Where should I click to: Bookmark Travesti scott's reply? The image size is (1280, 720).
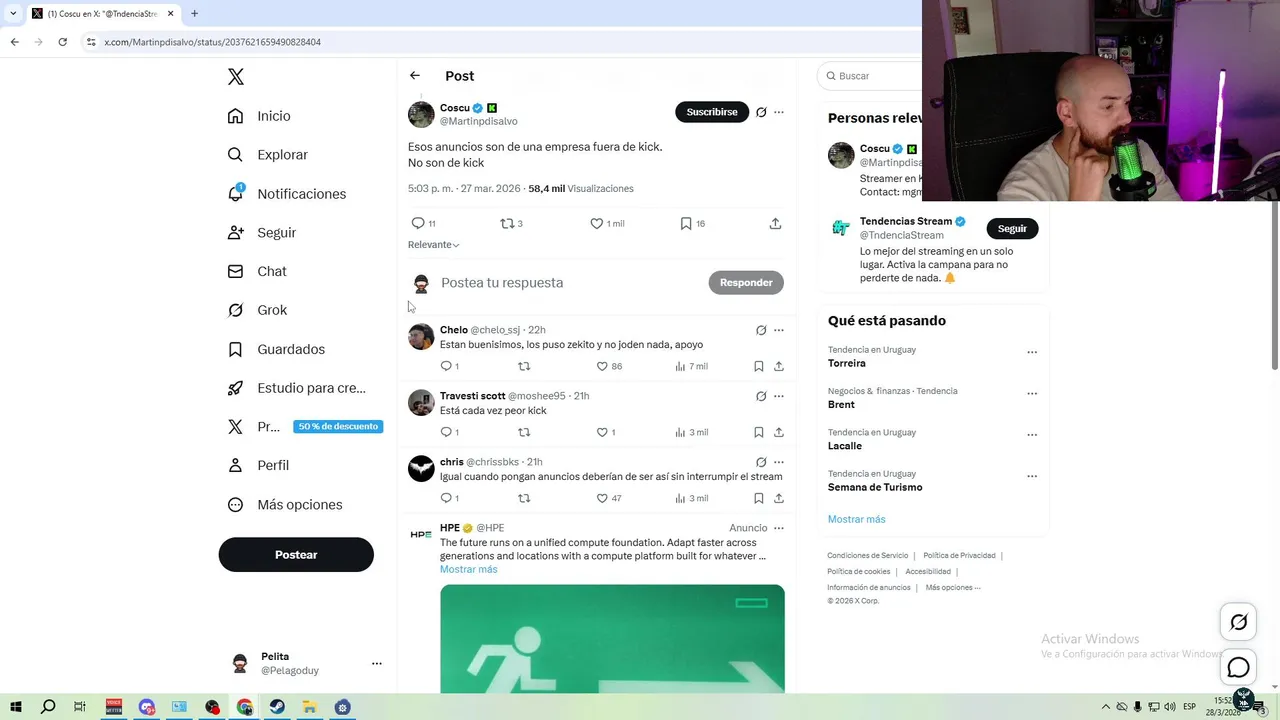coord(759,432)
